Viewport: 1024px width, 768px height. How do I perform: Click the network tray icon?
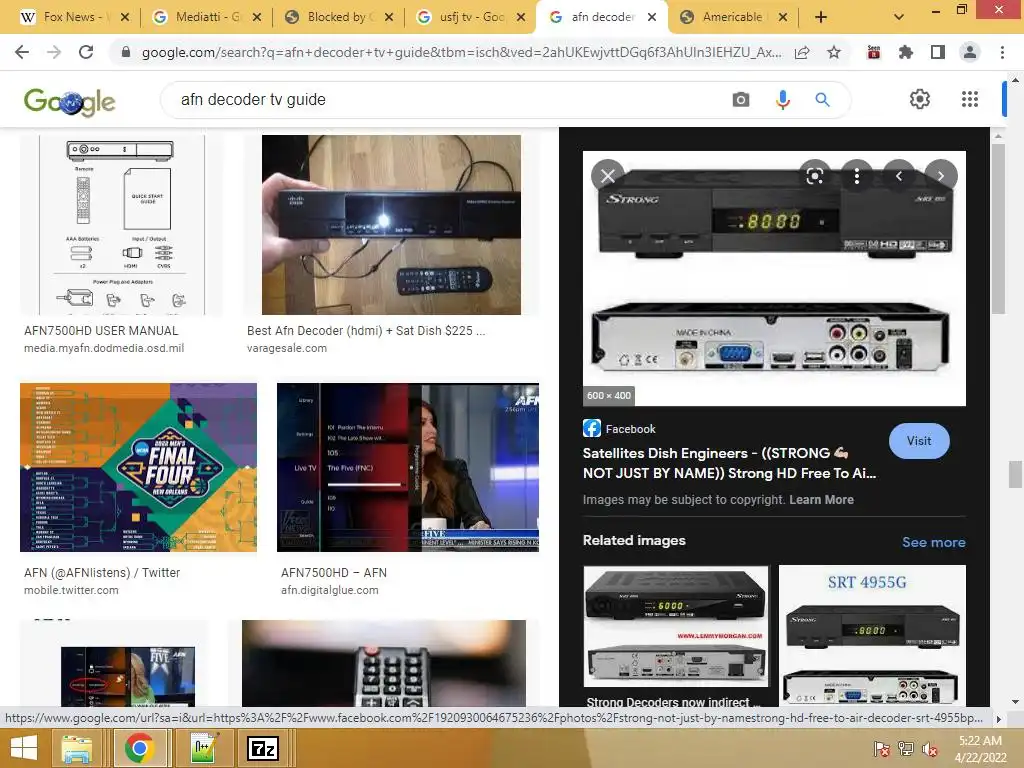[x=905, y=749]
